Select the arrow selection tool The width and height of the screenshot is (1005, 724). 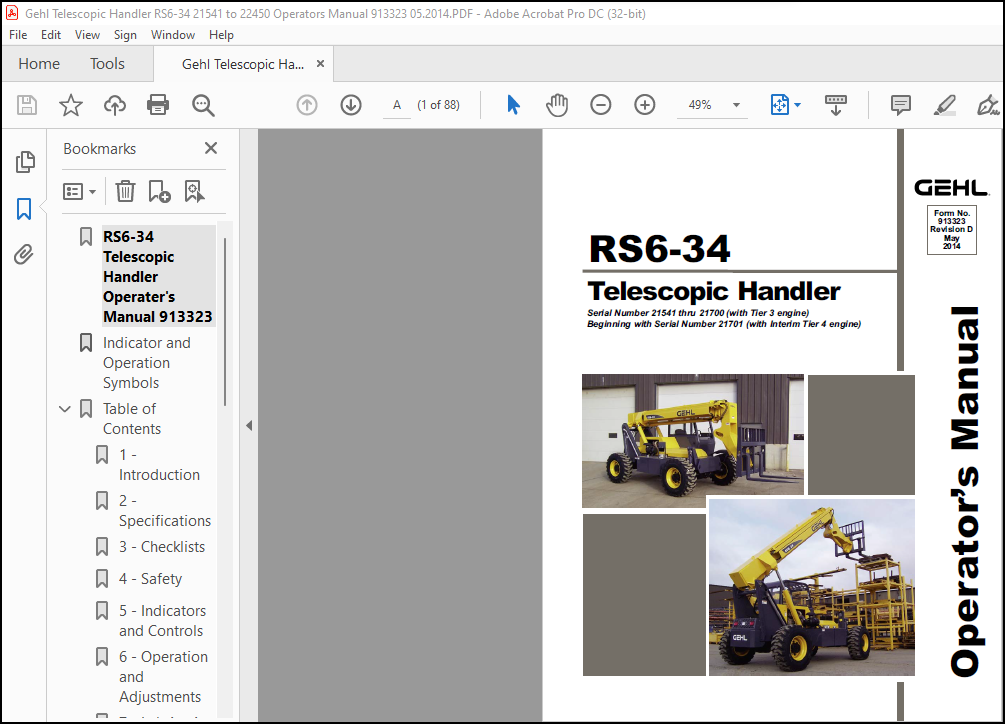pos(513,105)
